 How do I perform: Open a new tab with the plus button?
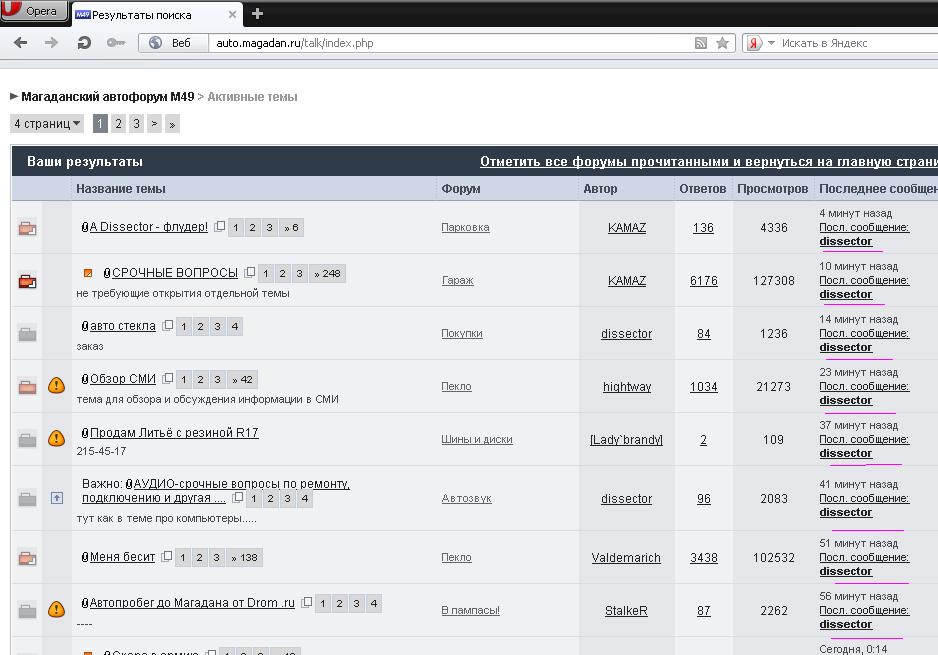[x=257, y=13]
